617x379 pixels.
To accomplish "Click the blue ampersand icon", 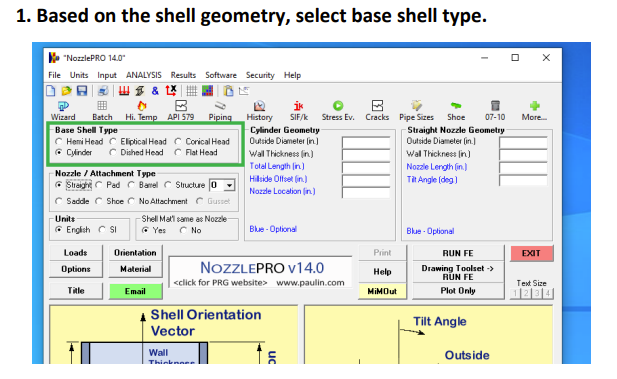I will (x=155, y=91).
